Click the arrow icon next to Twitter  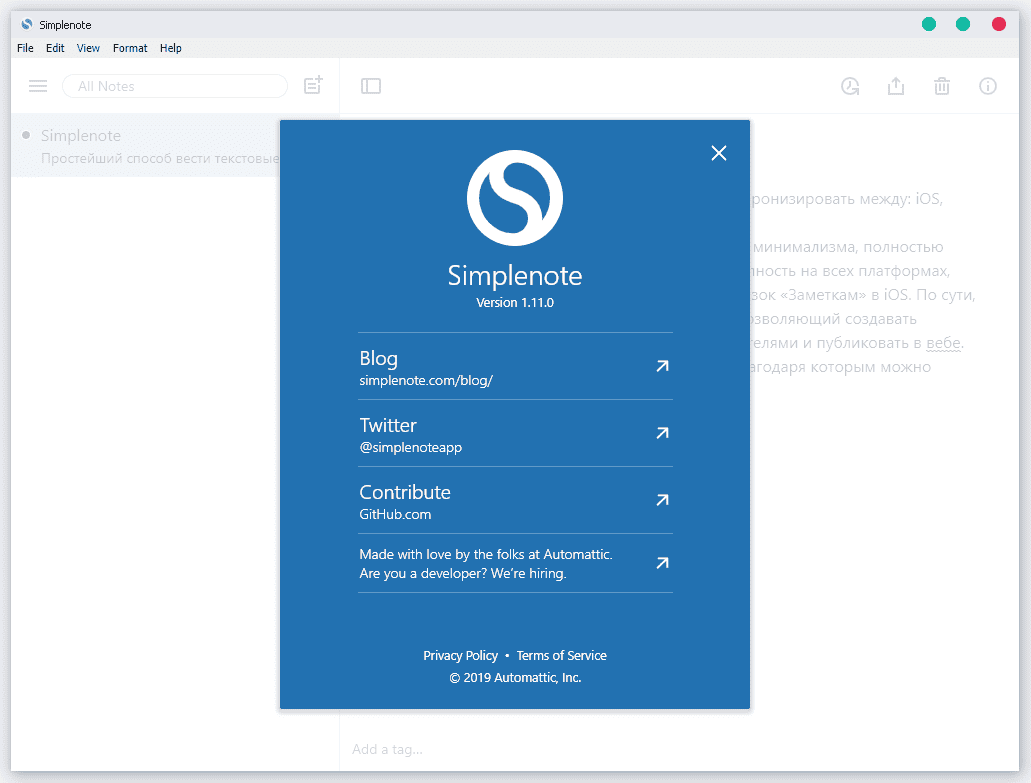[662, 433]
